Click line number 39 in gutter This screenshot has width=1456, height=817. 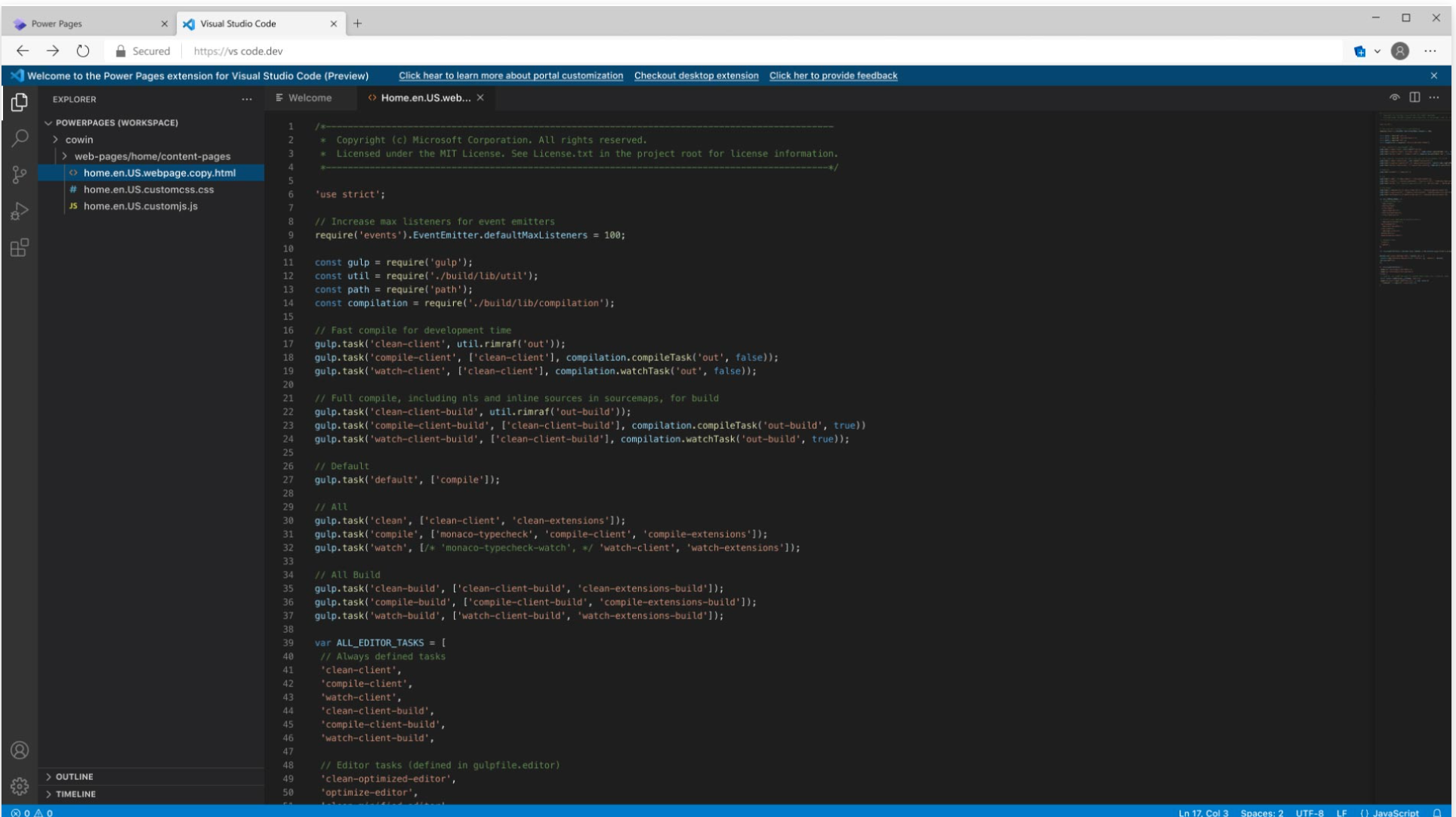point(288,643)
